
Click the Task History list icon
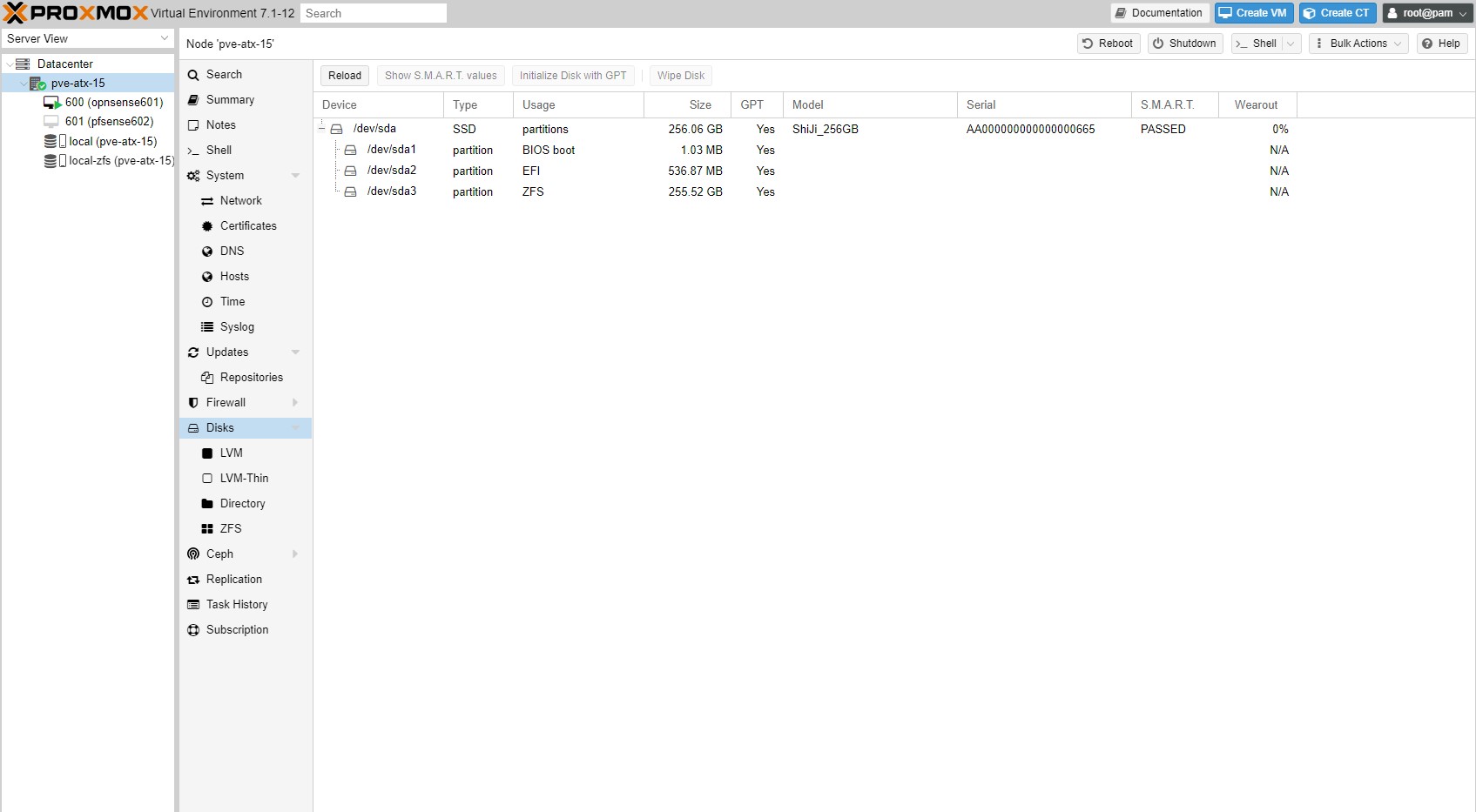(x=193, y=605)
